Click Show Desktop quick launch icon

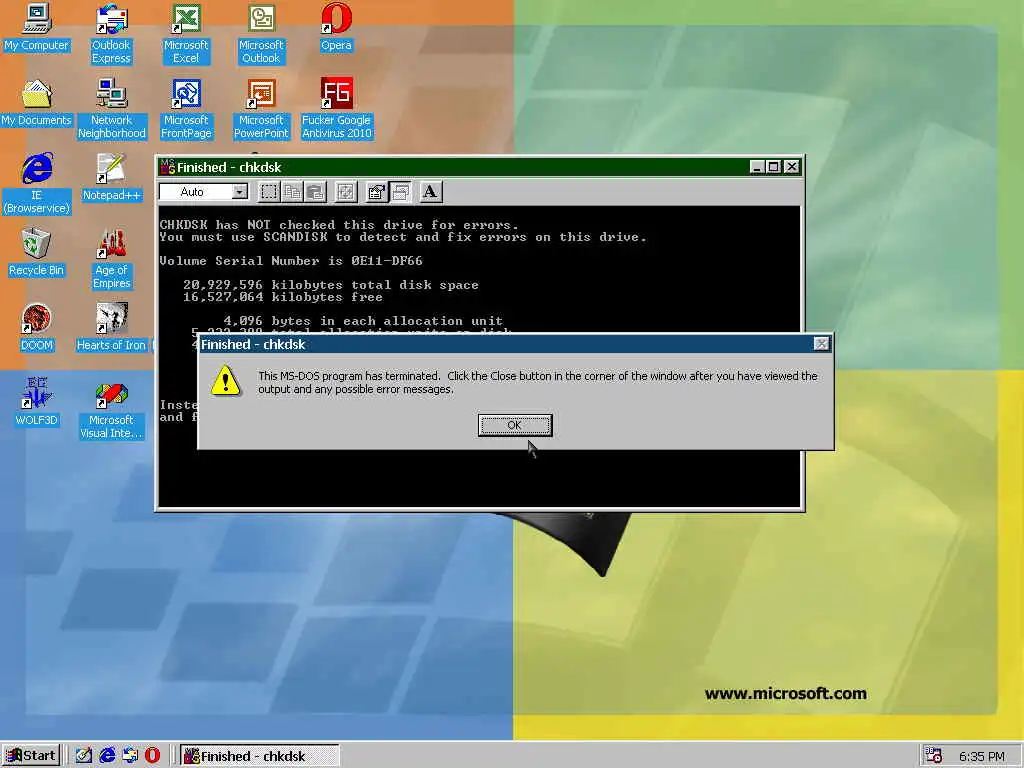[84, 756]
